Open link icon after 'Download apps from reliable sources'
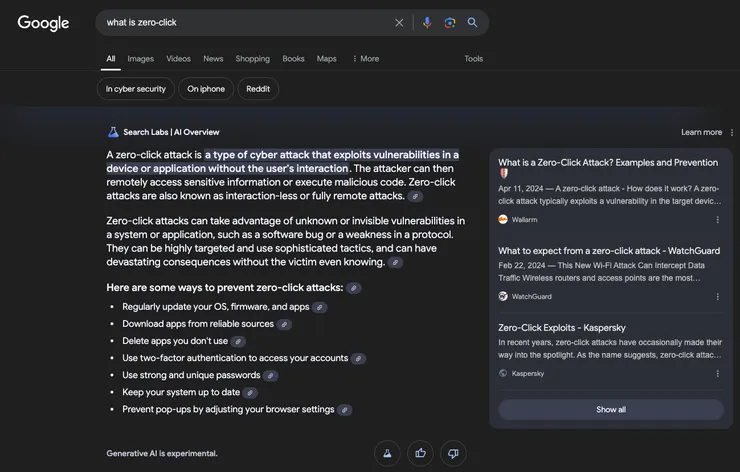740x472 pixels. click(284, 324)
